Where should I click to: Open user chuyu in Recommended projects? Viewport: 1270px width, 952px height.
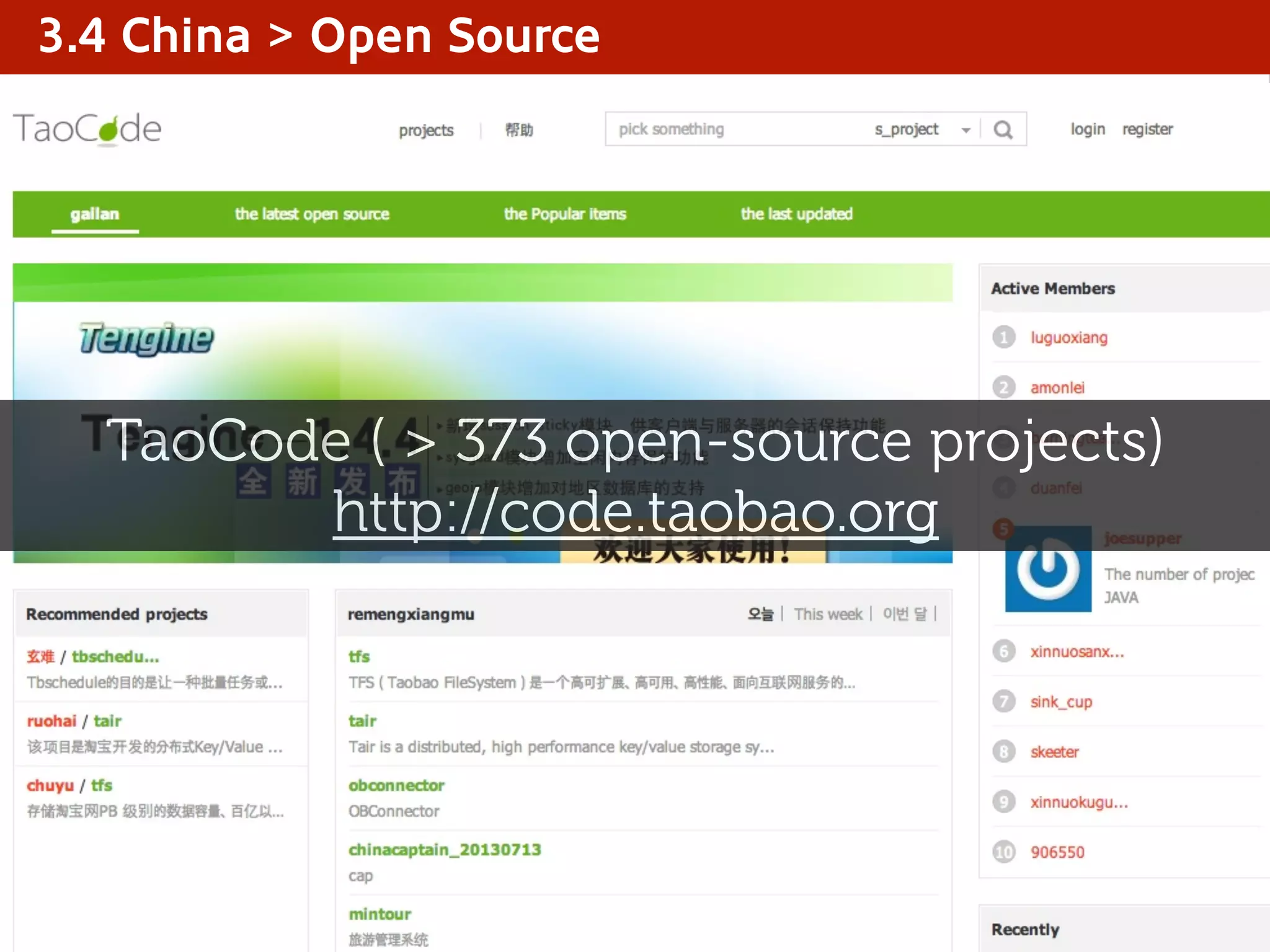click(50, 785)
